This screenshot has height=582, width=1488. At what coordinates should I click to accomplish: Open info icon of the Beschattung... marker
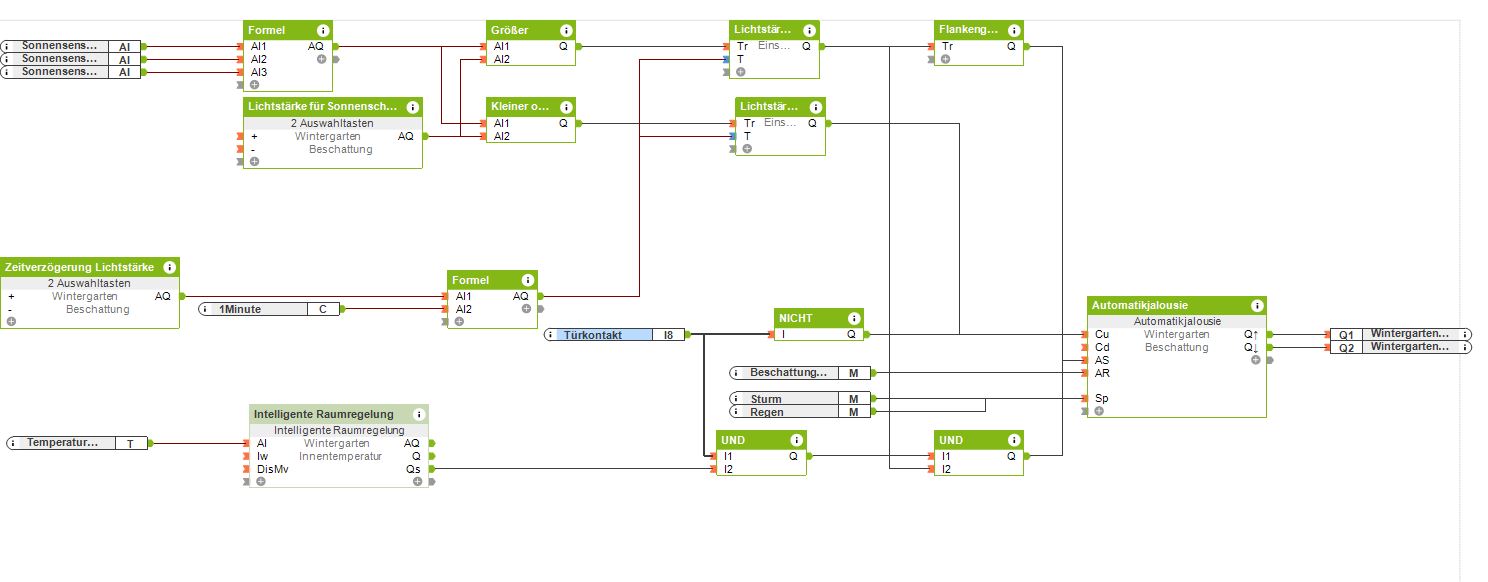[x=737, y=373]
